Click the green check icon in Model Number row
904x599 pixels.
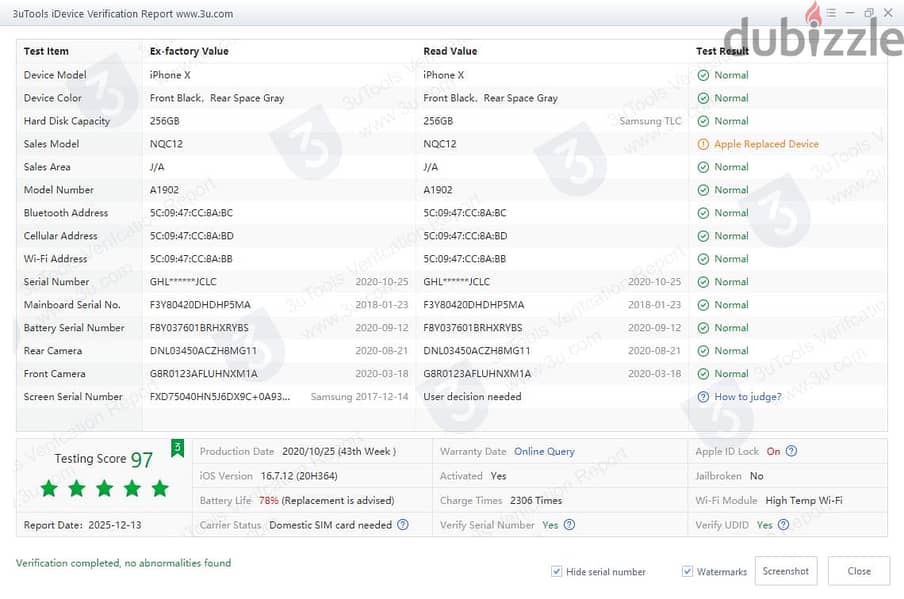(x=703, y=190)
